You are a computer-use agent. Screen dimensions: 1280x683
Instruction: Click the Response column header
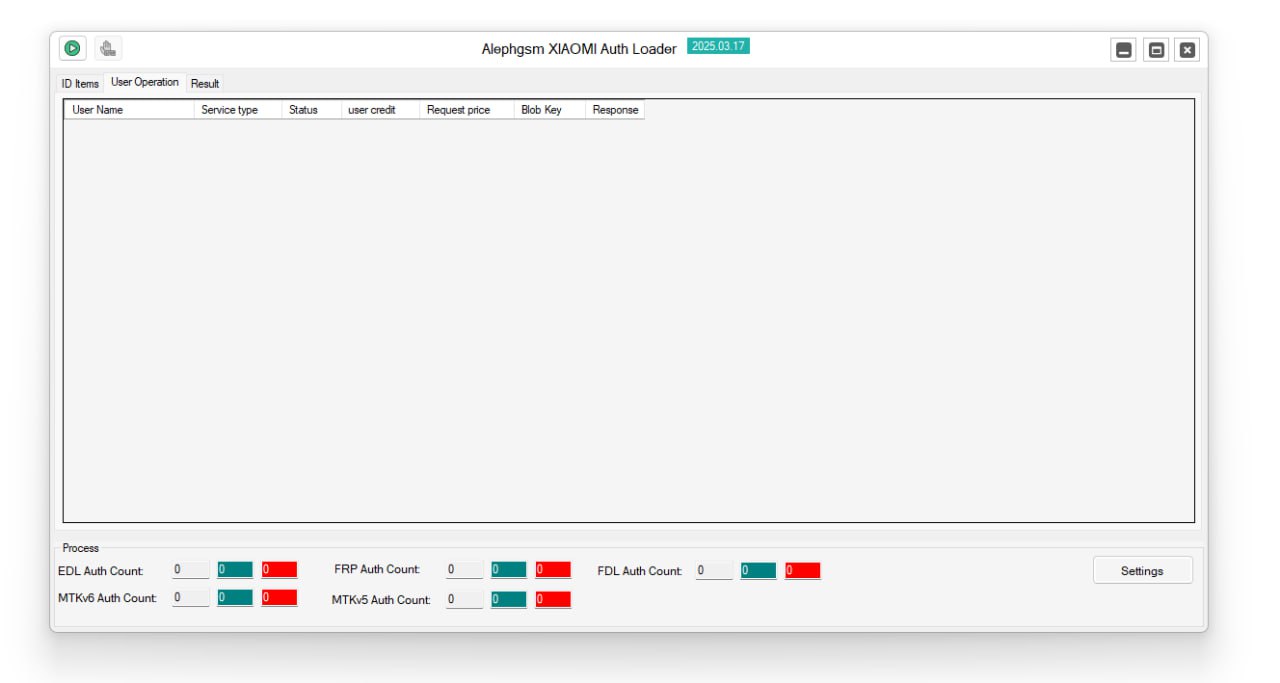point(615,110)
